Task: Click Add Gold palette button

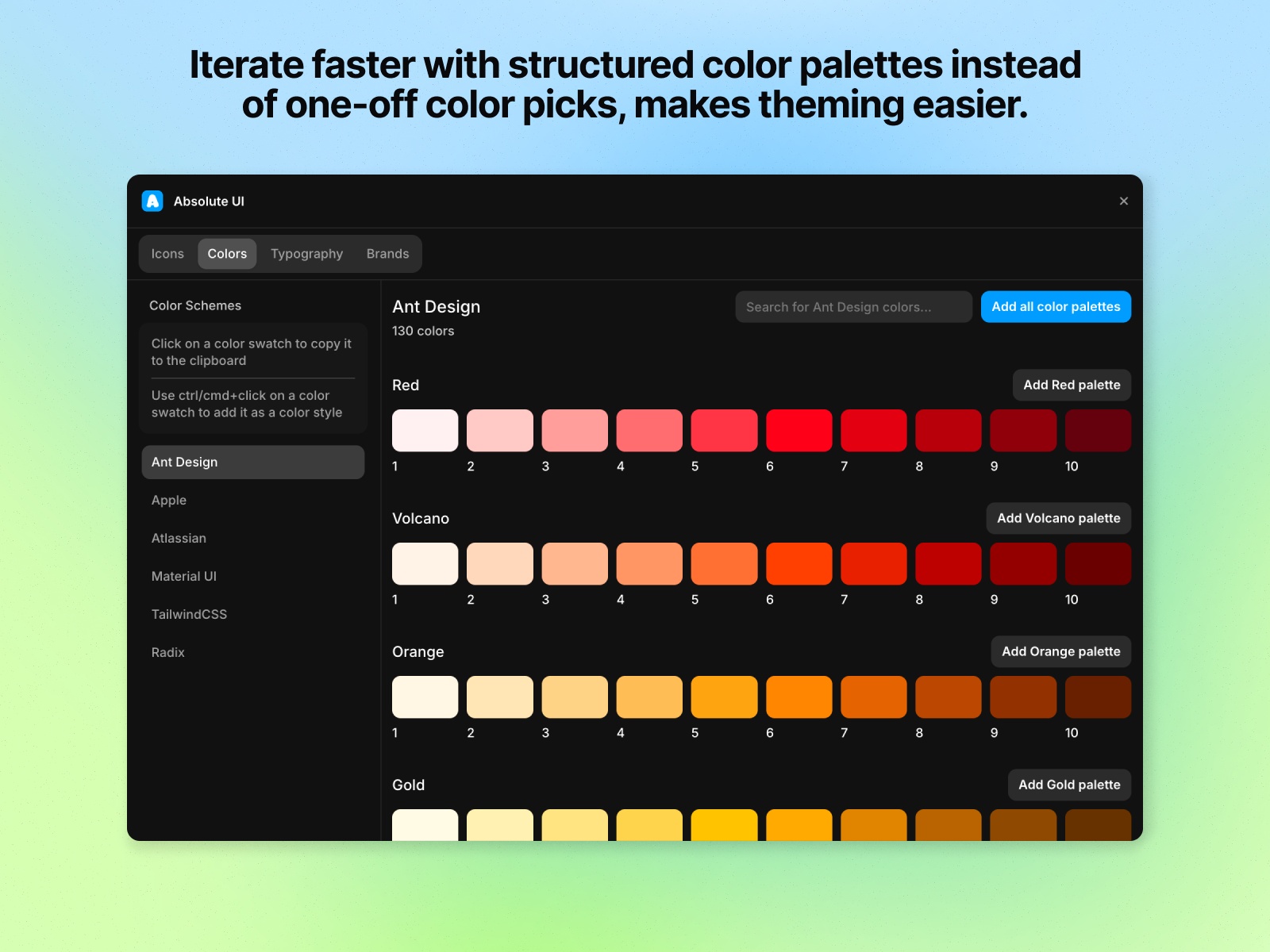Action: [x=1069, y=785]
